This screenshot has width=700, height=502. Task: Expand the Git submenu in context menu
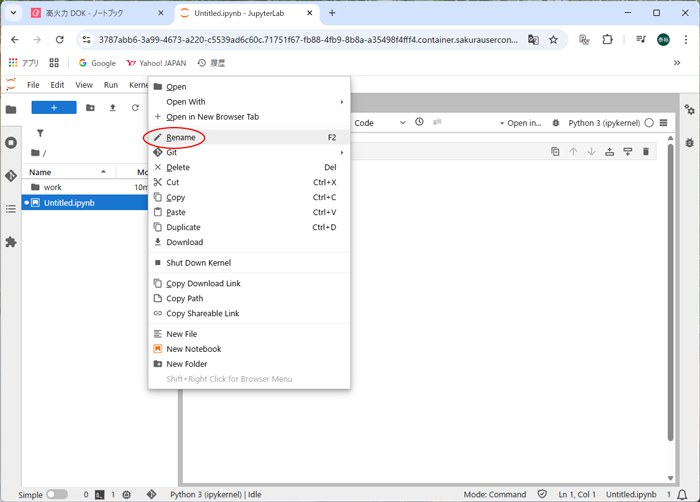(x=249, y=152)
